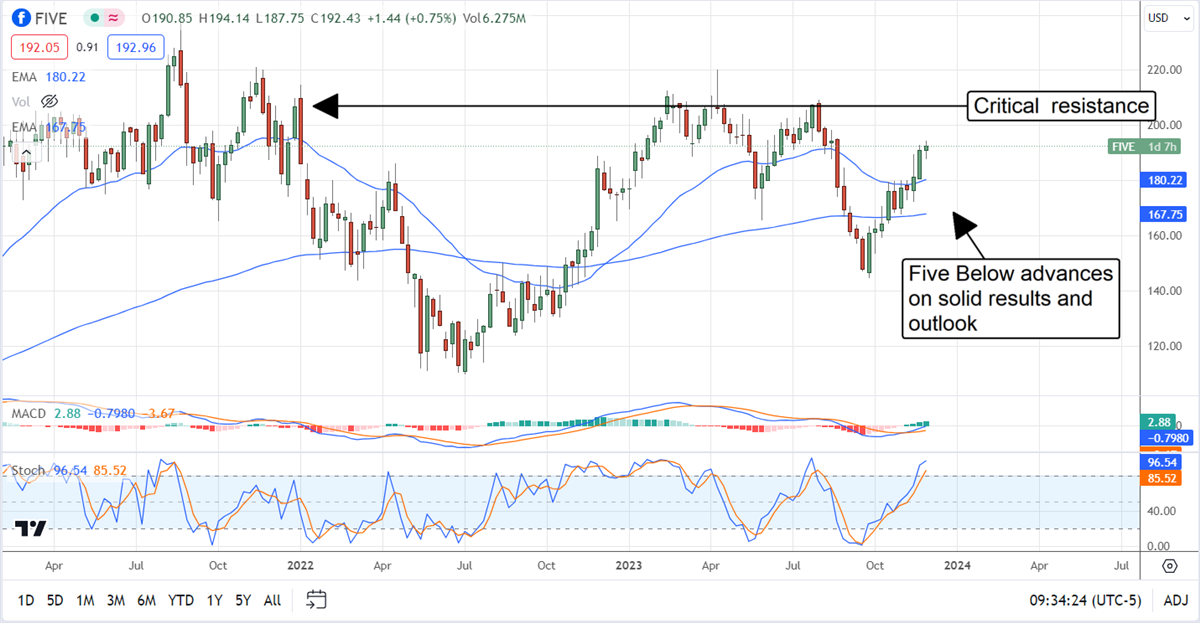Open chart settings gear icon
This screenshot has width=1200, height=623.
[x=1169, y=565]
